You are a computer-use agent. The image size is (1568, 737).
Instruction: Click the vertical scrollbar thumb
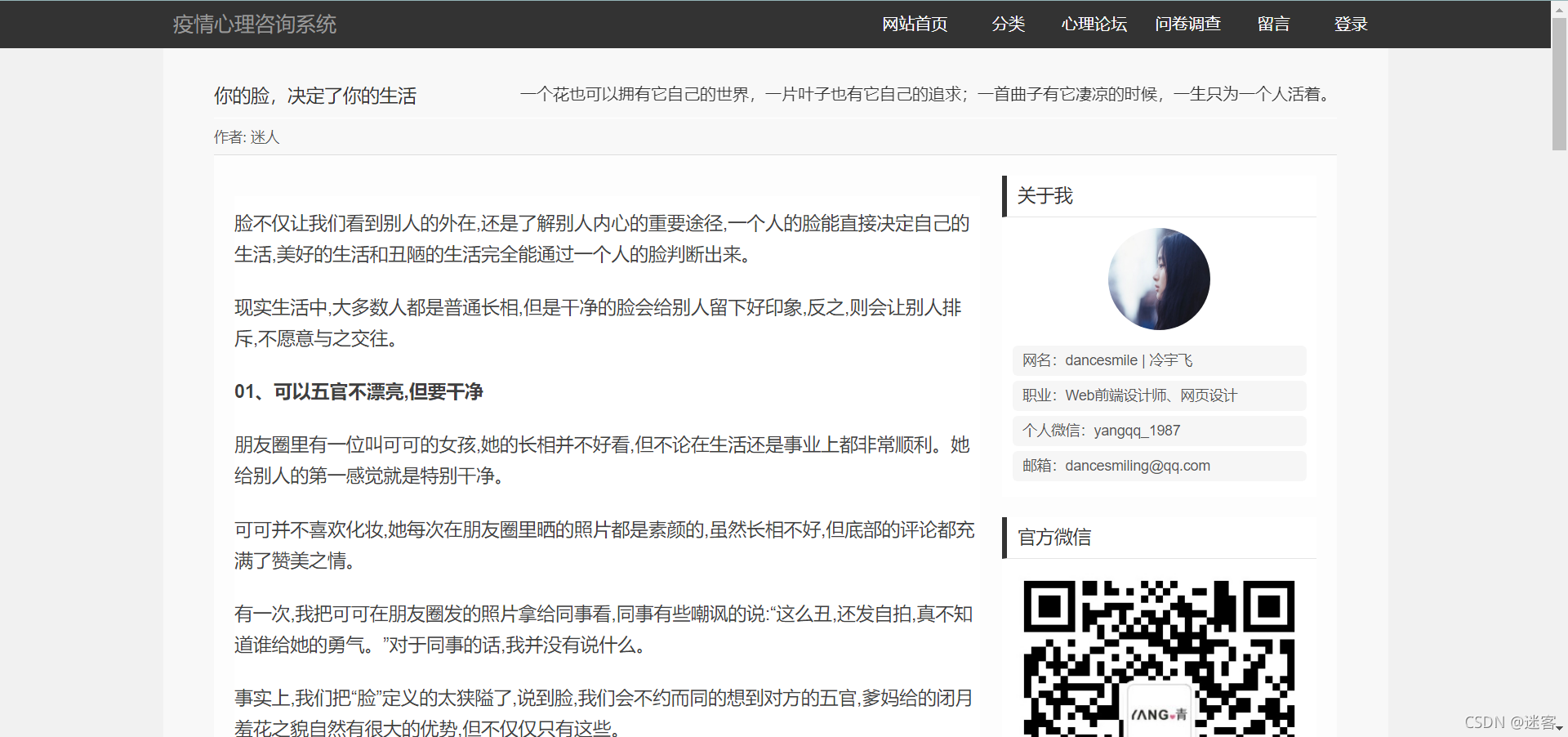pos(1559,82)
